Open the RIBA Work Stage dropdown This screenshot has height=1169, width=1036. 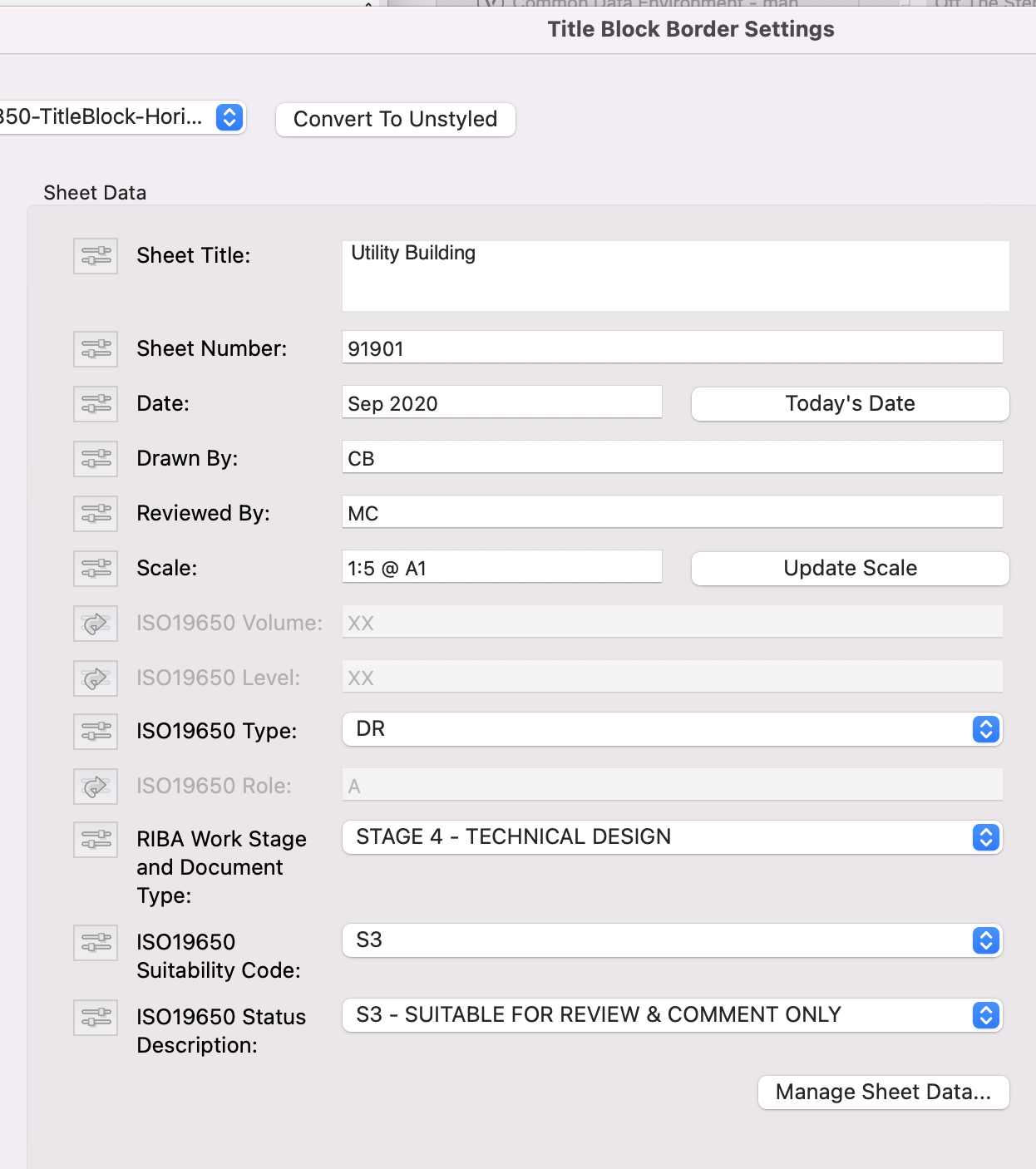click(672, 837)
